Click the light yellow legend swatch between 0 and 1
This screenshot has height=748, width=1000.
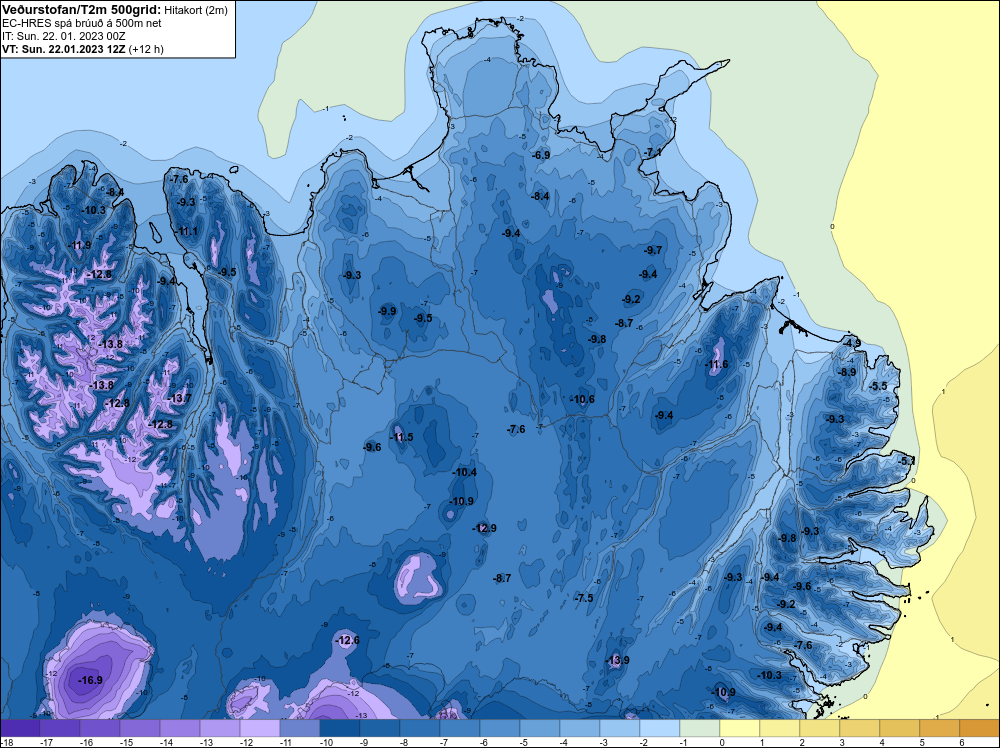[x=740, y=728]
